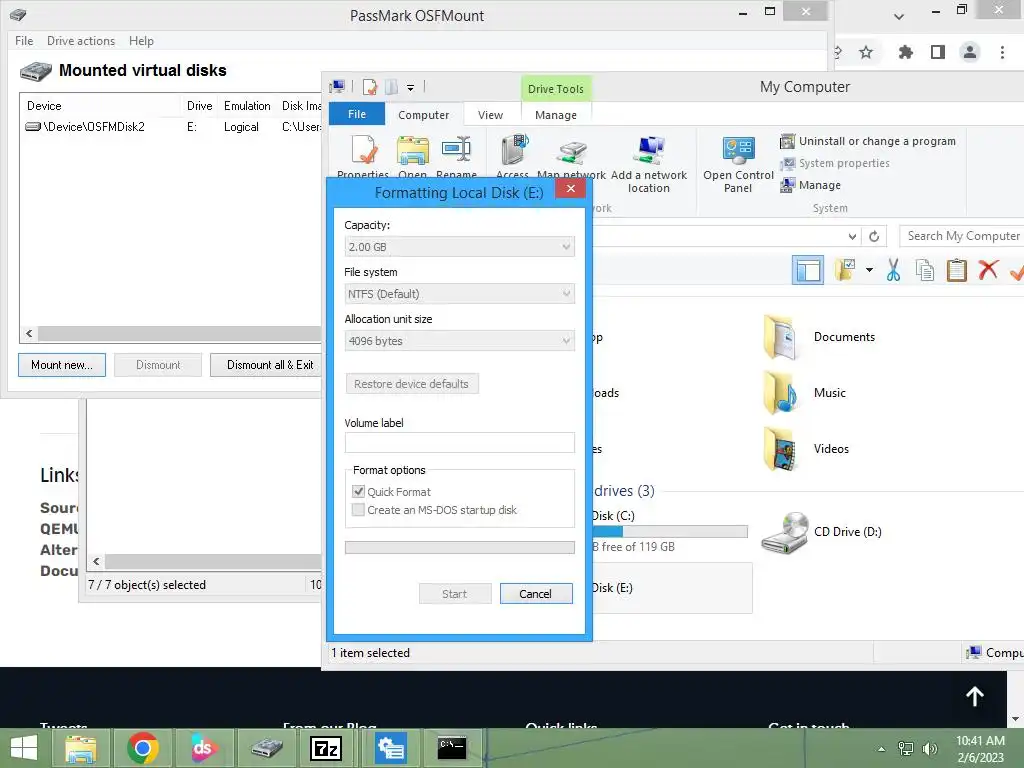
Task: Click Manage in the System group
Action: [x=810, y=185]
